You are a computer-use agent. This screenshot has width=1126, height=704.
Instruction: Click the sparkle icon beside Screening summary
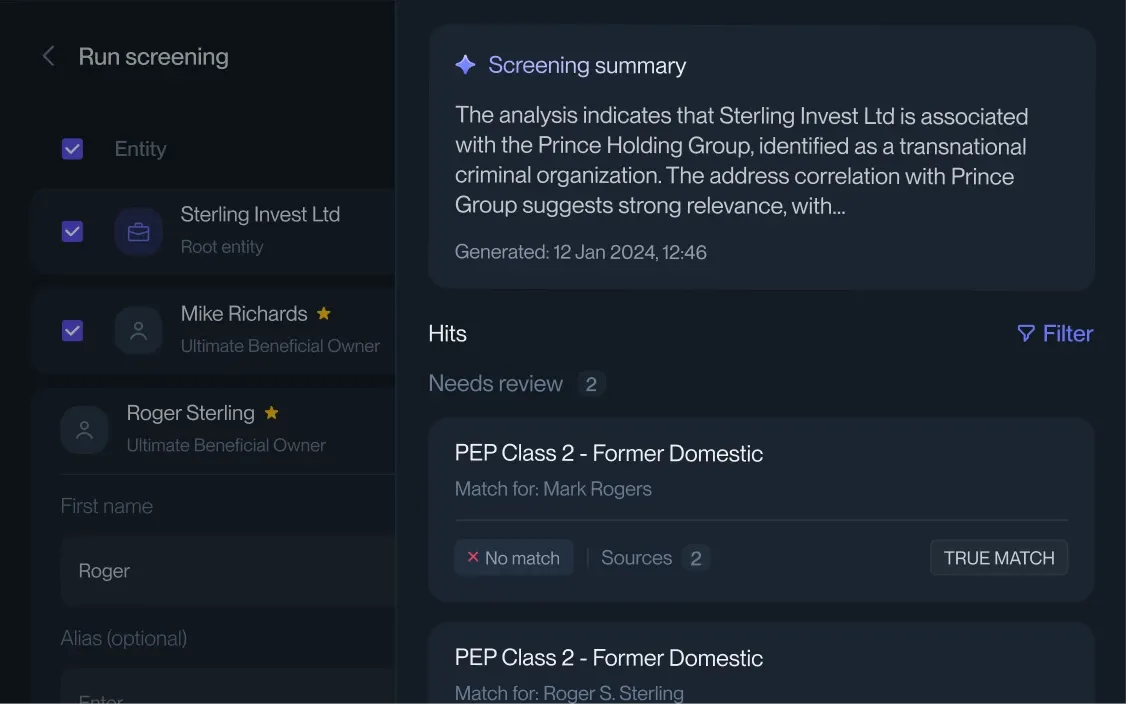click(x=464, y=64)
